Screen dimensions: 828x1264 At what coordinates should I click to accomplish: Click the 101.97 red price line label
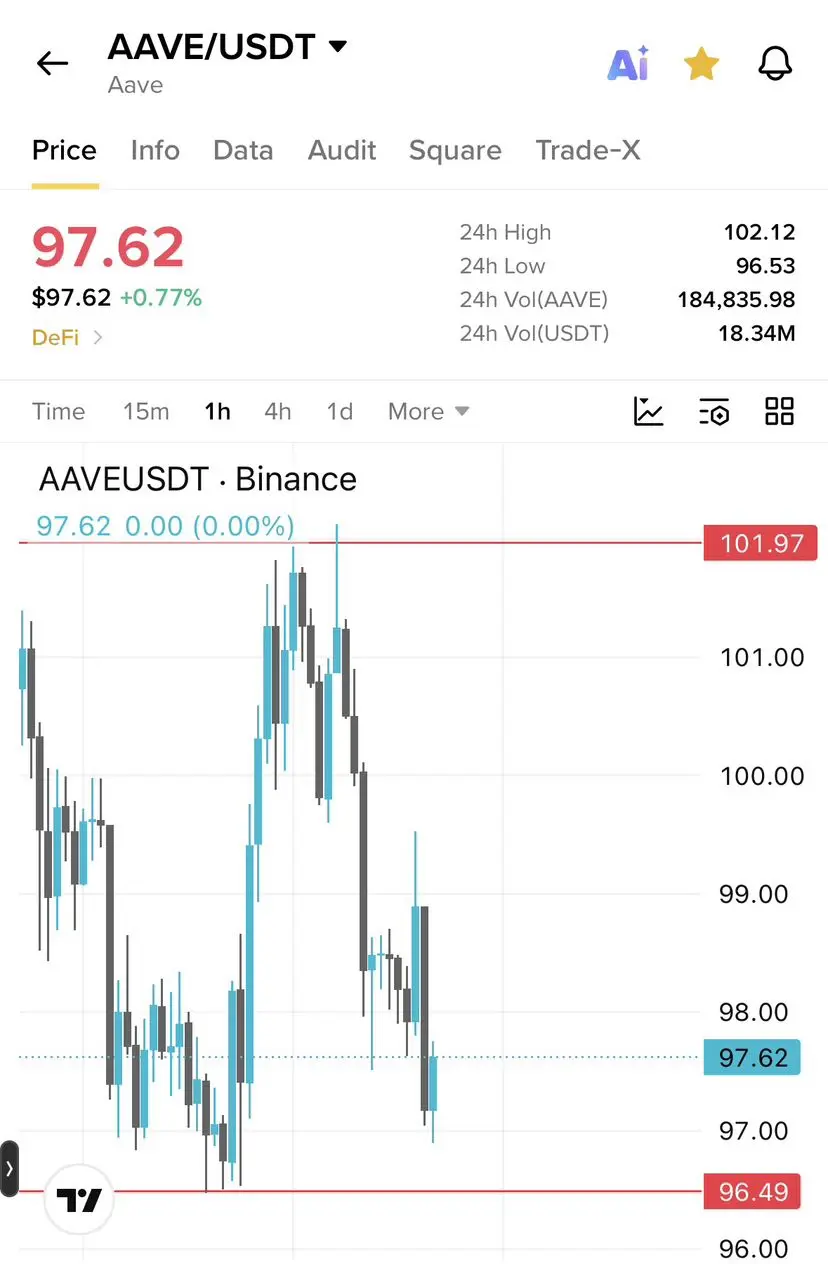[x=760, y=543]
